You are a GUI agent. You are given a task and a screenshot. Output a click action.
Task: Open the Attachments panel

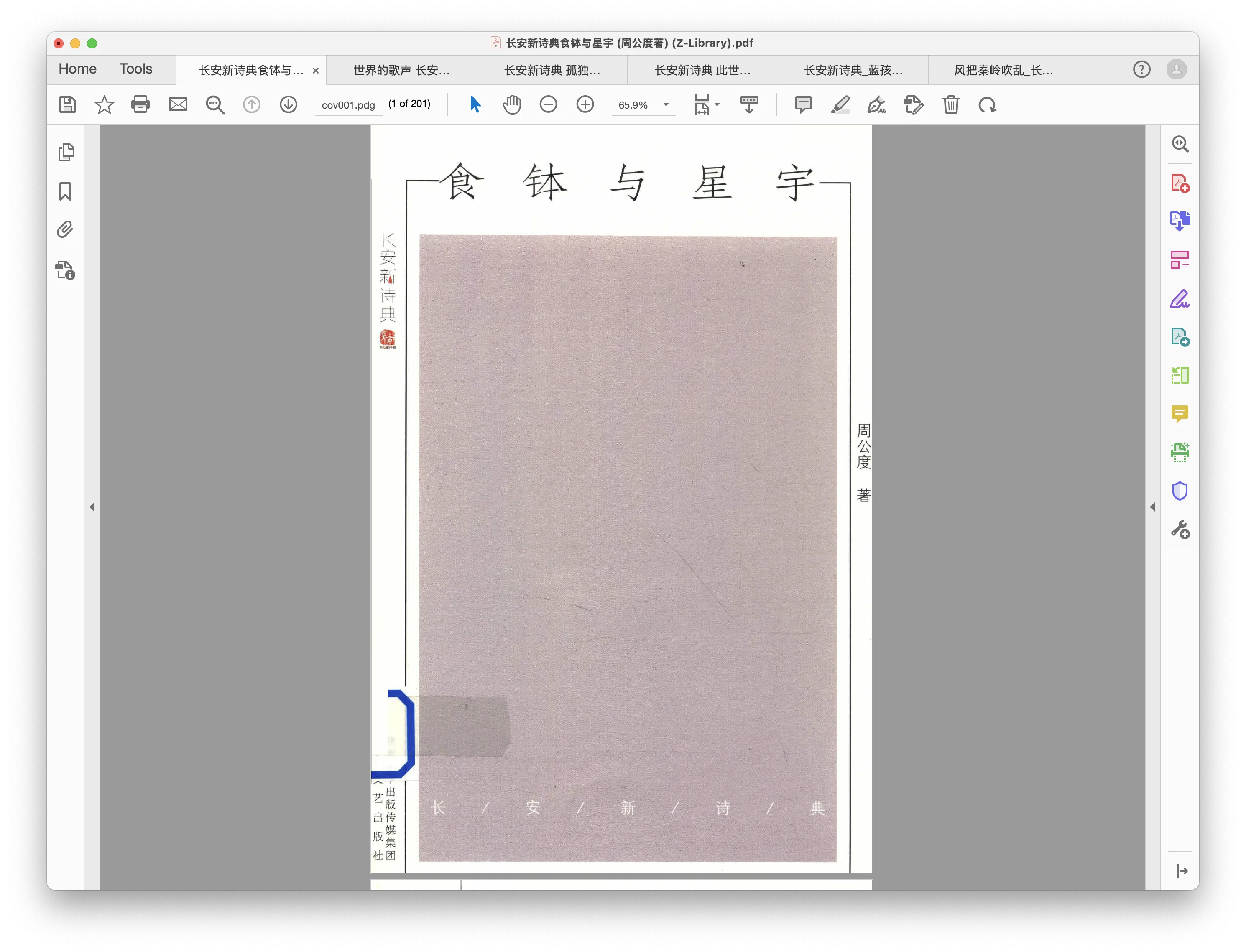[66, 229]
